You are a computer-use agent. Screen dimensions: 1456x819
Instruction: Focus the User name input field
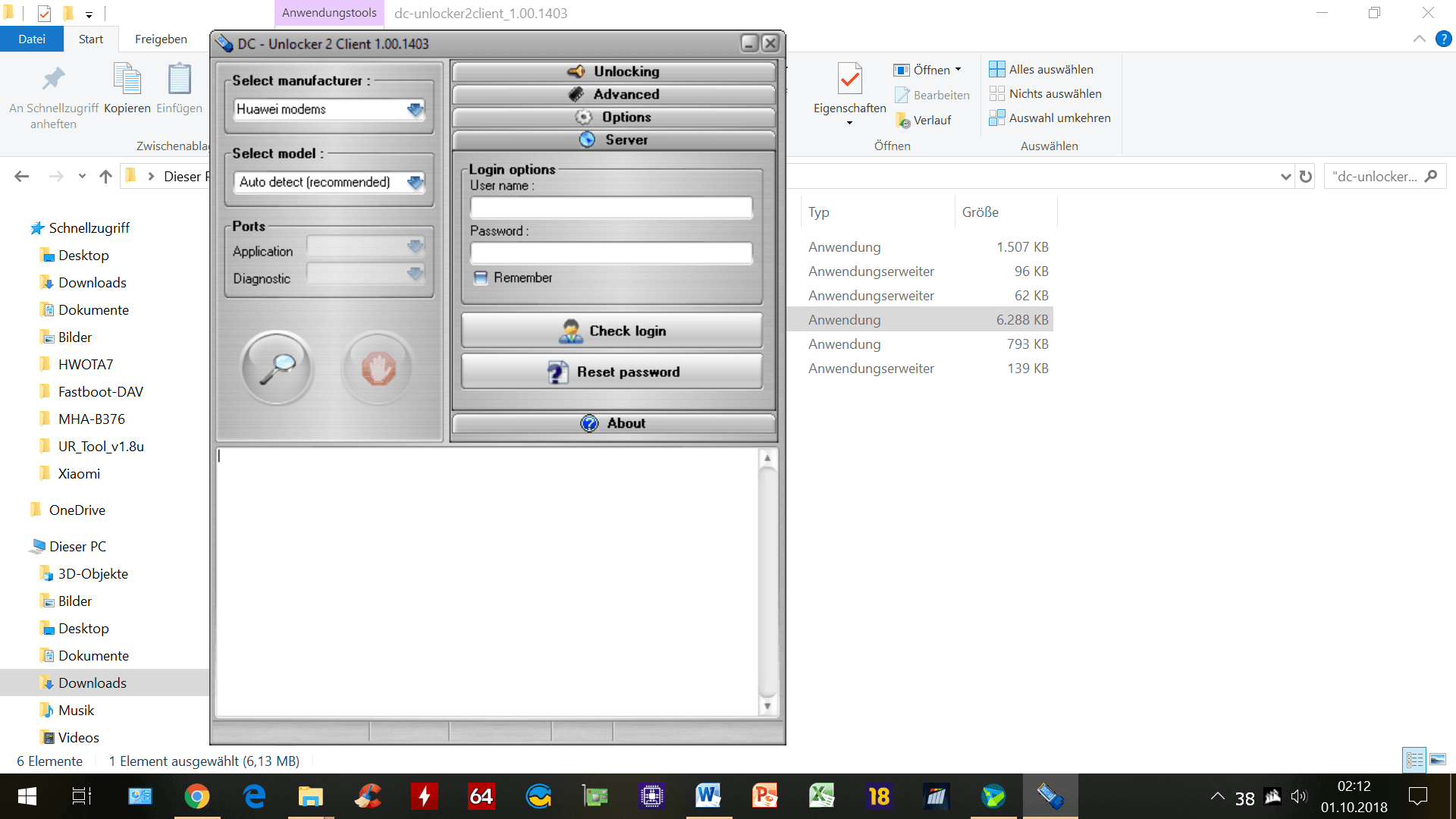point(611,207)
